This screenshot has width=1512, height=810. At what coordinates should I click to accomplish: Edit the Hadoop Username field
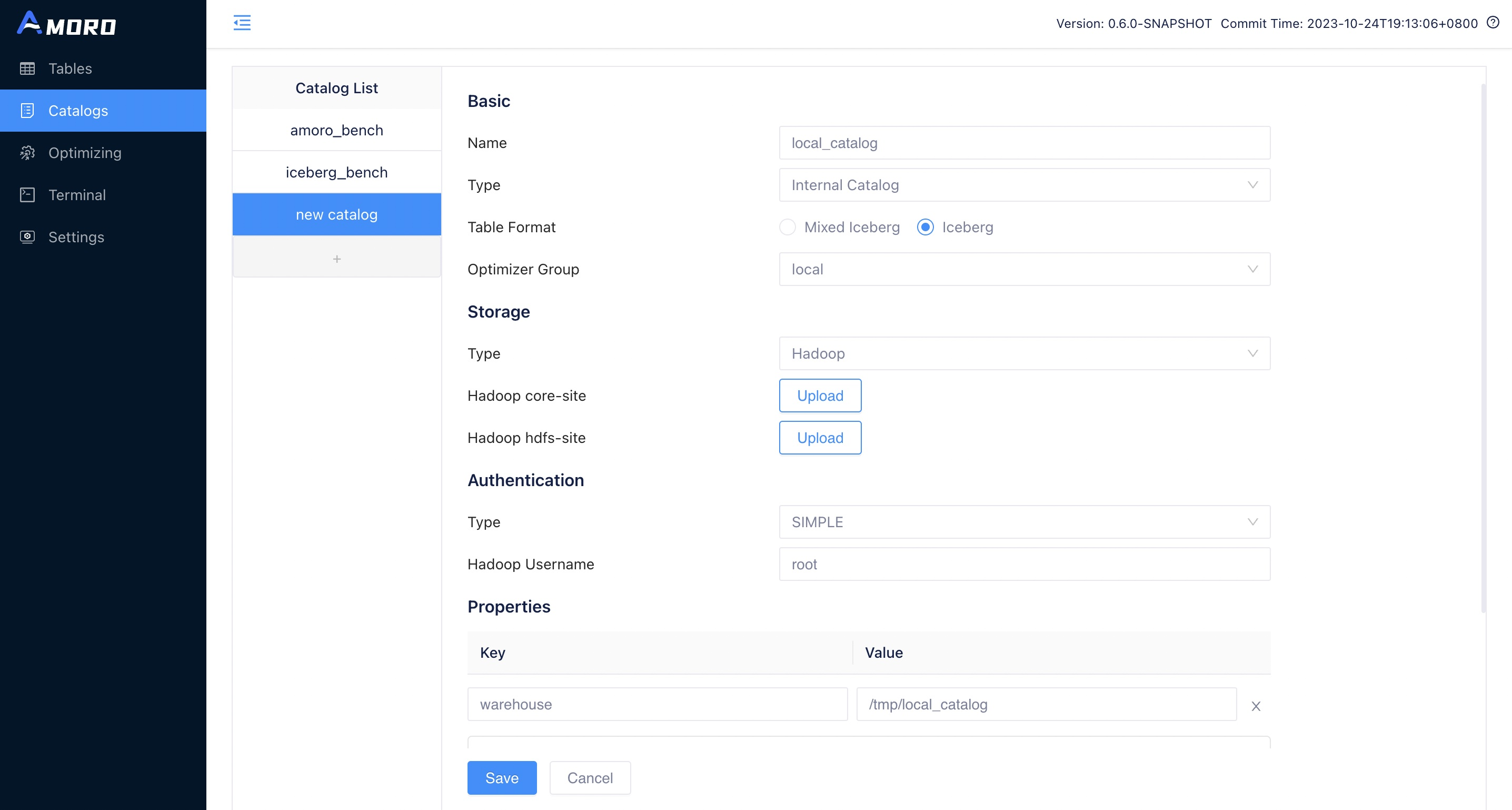[x=1024, y=564]
